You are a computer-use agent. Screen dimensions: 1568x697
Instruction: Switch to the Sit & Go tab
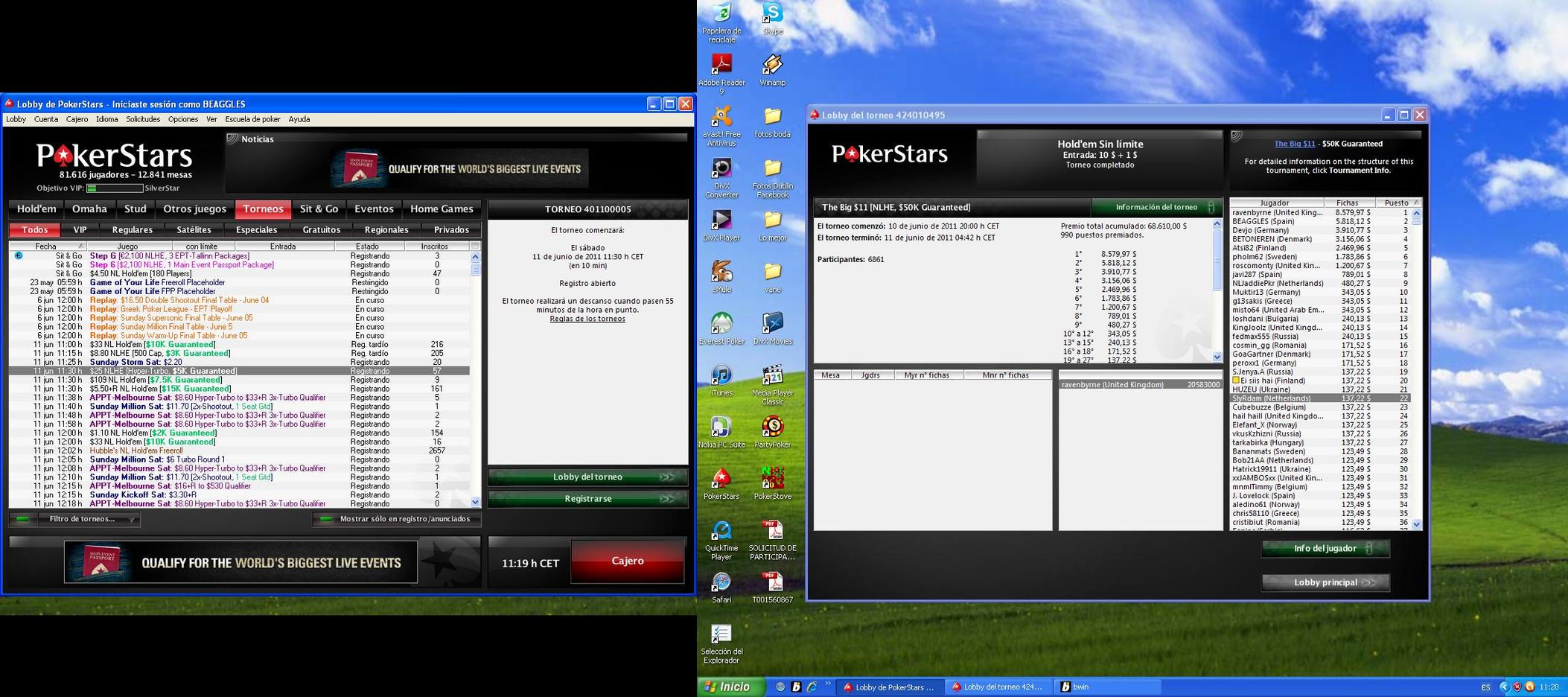tap(319, 209)
